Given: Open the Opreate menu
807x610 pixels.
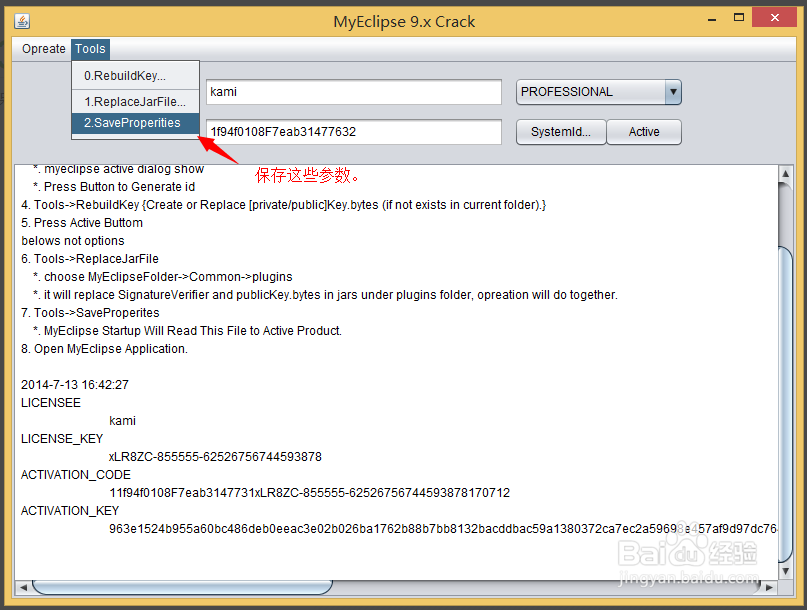Looking at the screenshot, I should click(x=44, y=49).
